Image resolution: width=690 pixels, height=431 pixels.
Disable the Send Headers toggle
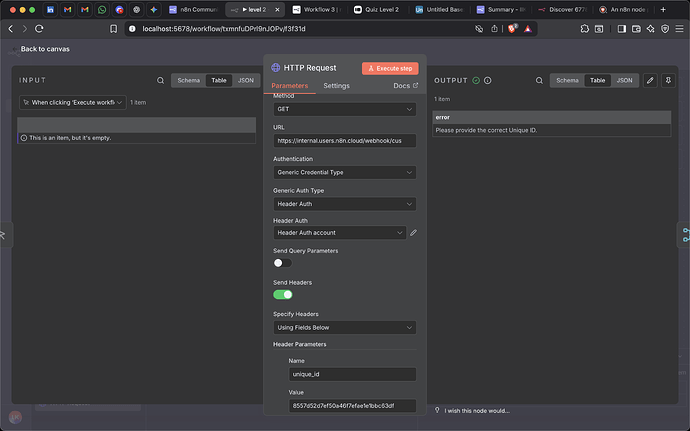[x=283, y=295]
